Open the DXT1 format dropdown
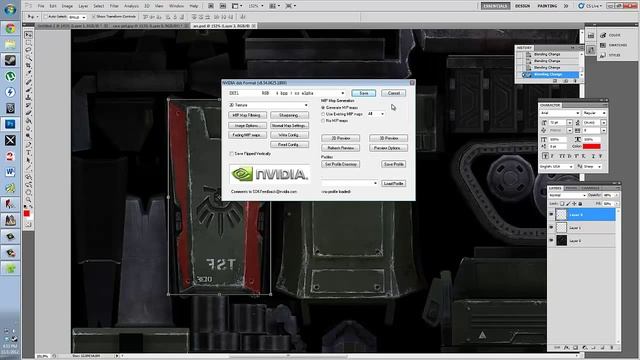Screen dimensions: 640x360 (x=287, y=93)
